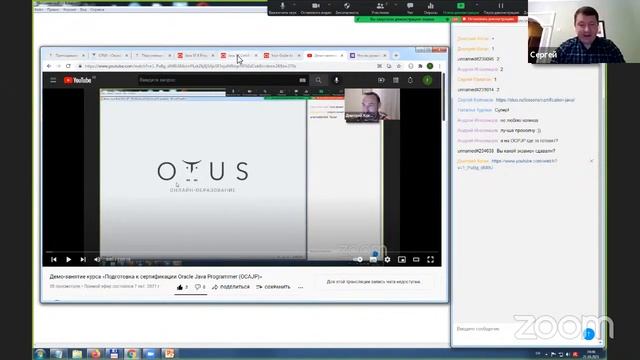Toggle the YouTube autoplay switch
The image size is (640, 360).
358,259
